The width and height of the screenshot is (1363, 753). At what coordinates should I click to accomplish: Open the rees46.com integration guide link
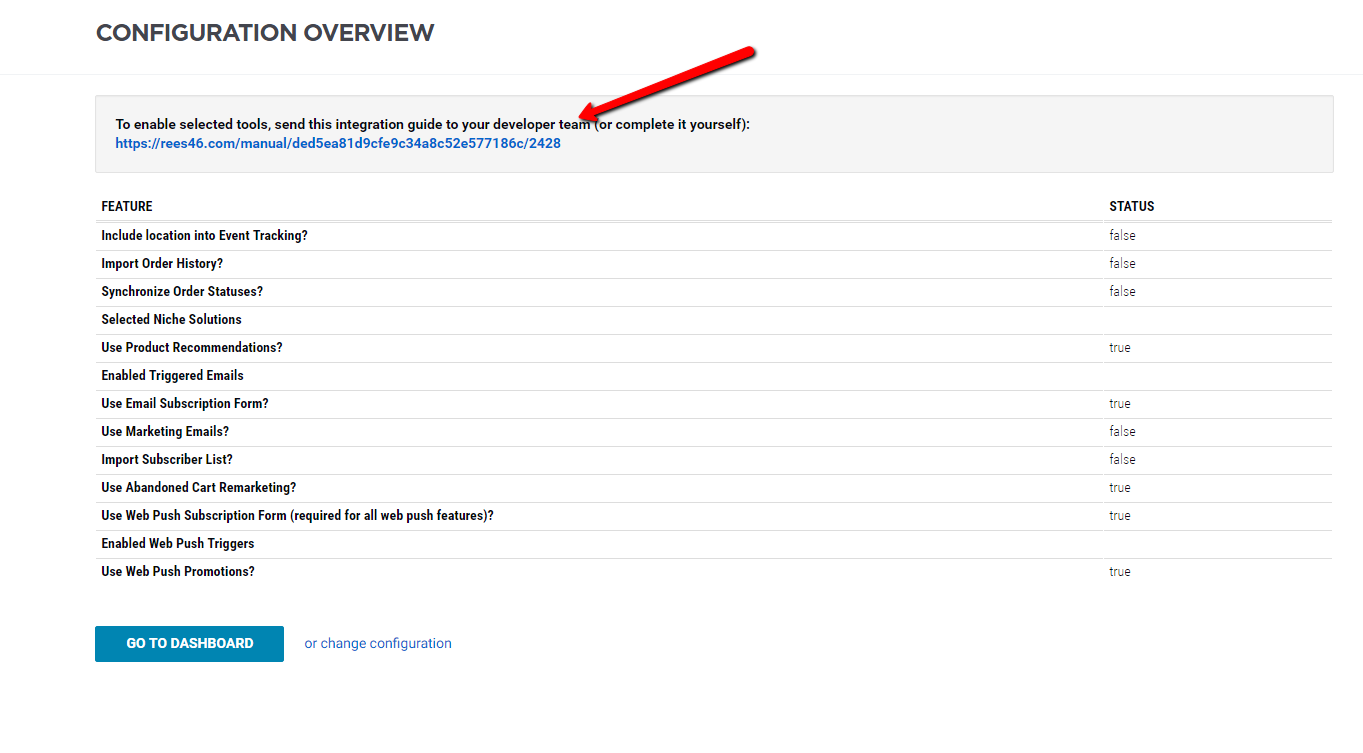338,143
